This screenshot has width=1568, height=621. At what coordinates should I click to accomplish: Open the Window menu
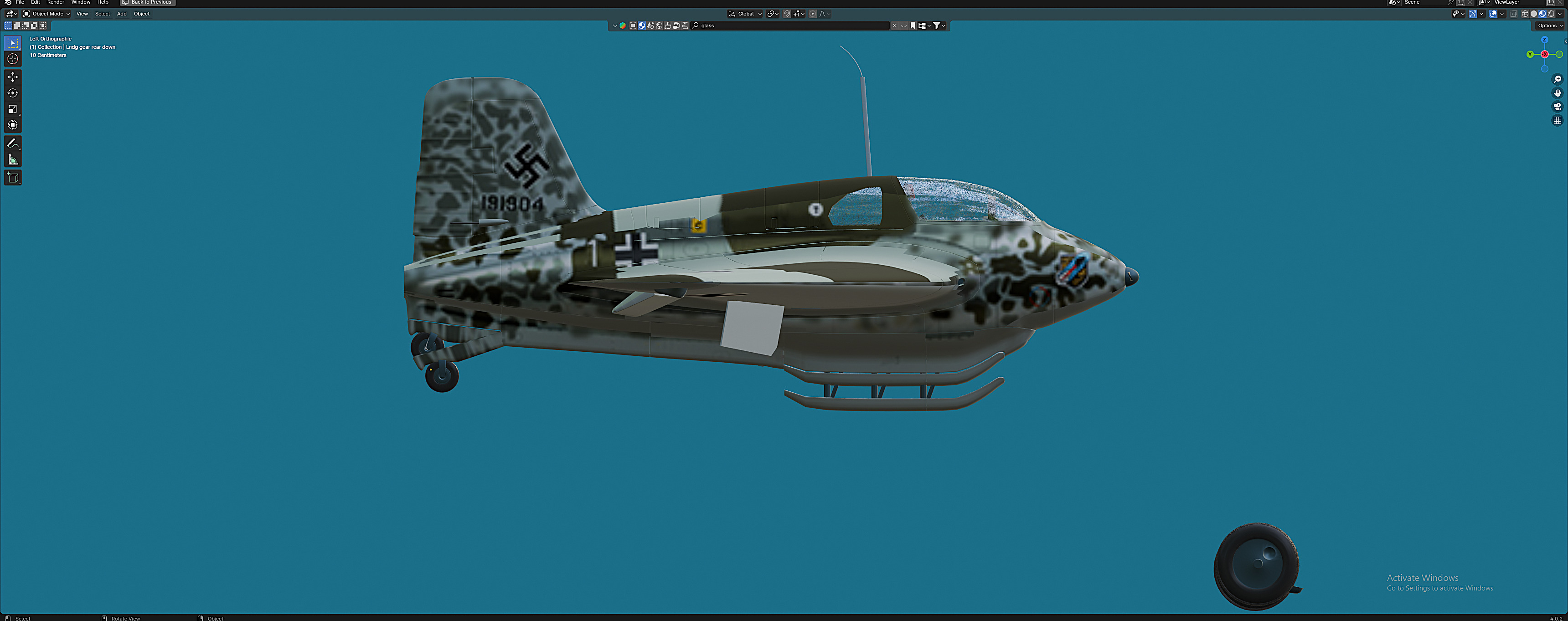pyautogui.click(x=80, y=2)
